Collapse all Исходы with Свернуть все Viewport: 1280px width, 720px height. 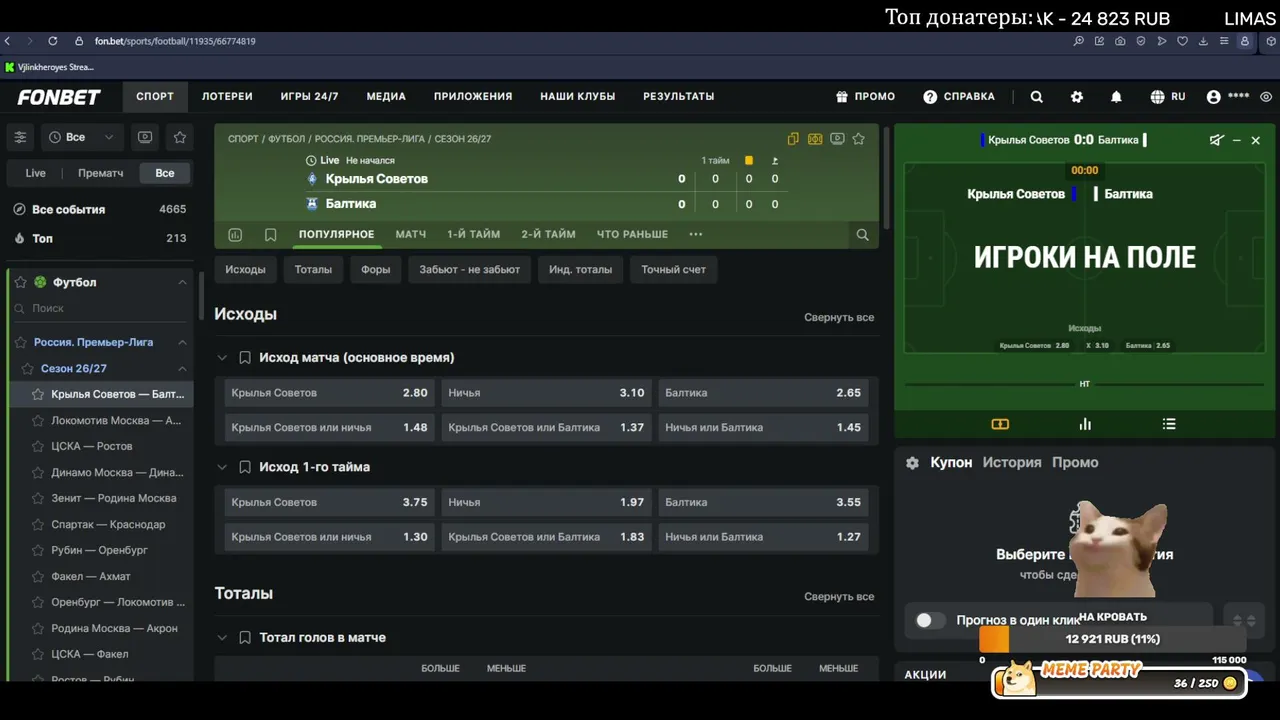(839, 317)
